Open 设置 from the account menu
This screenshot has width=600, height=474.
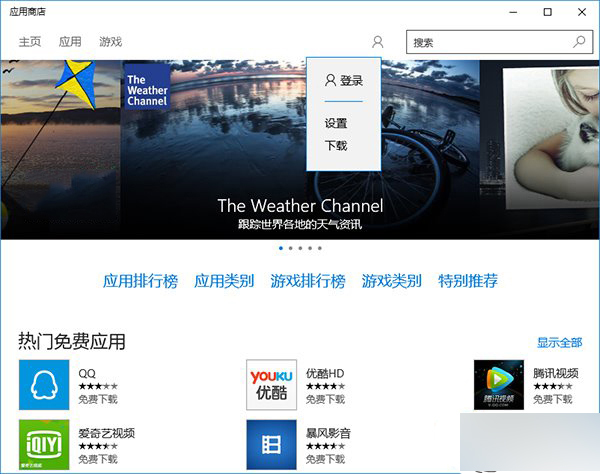336,123
